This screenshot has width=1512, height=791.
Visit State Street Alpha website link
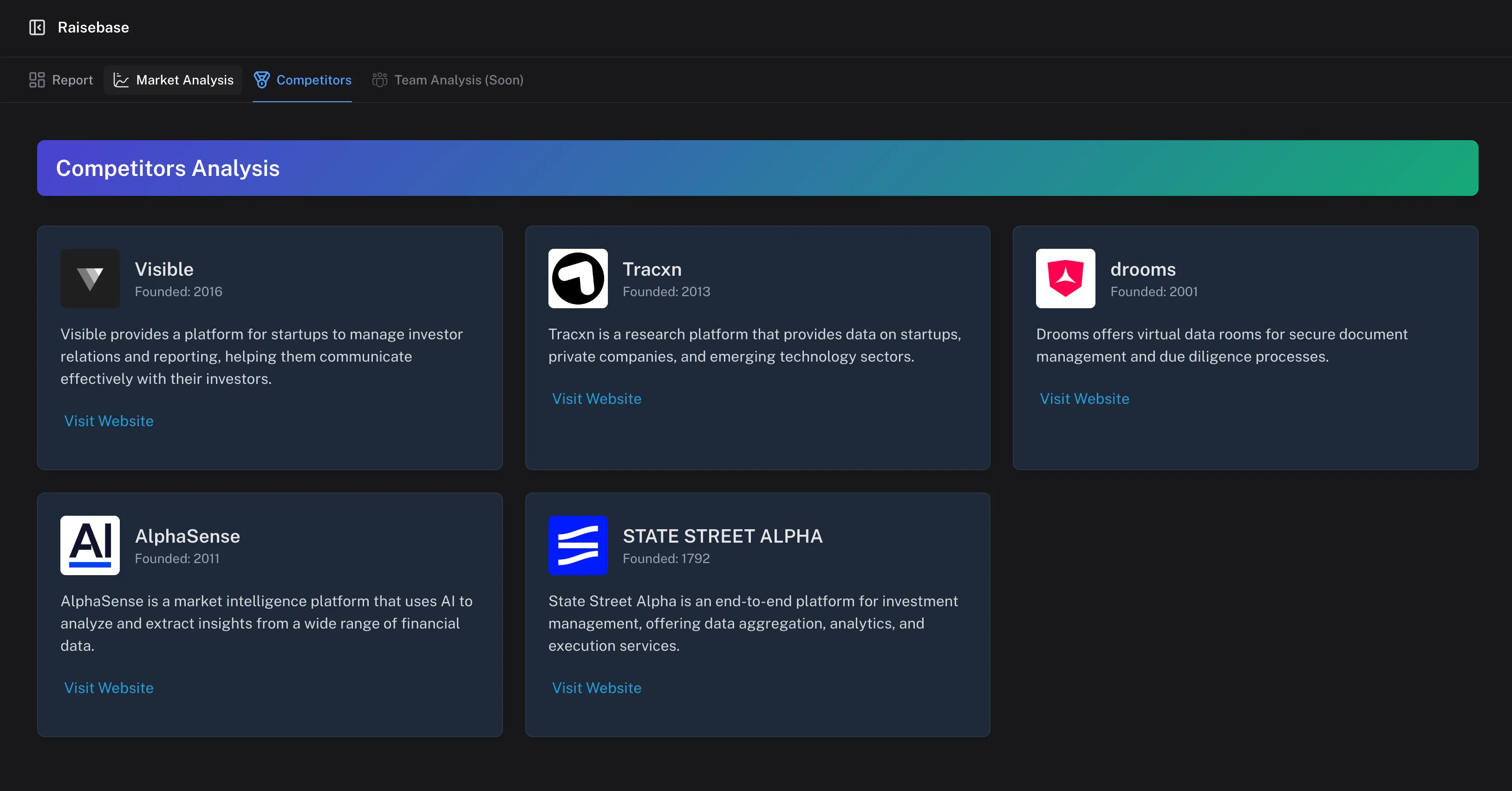596,688
